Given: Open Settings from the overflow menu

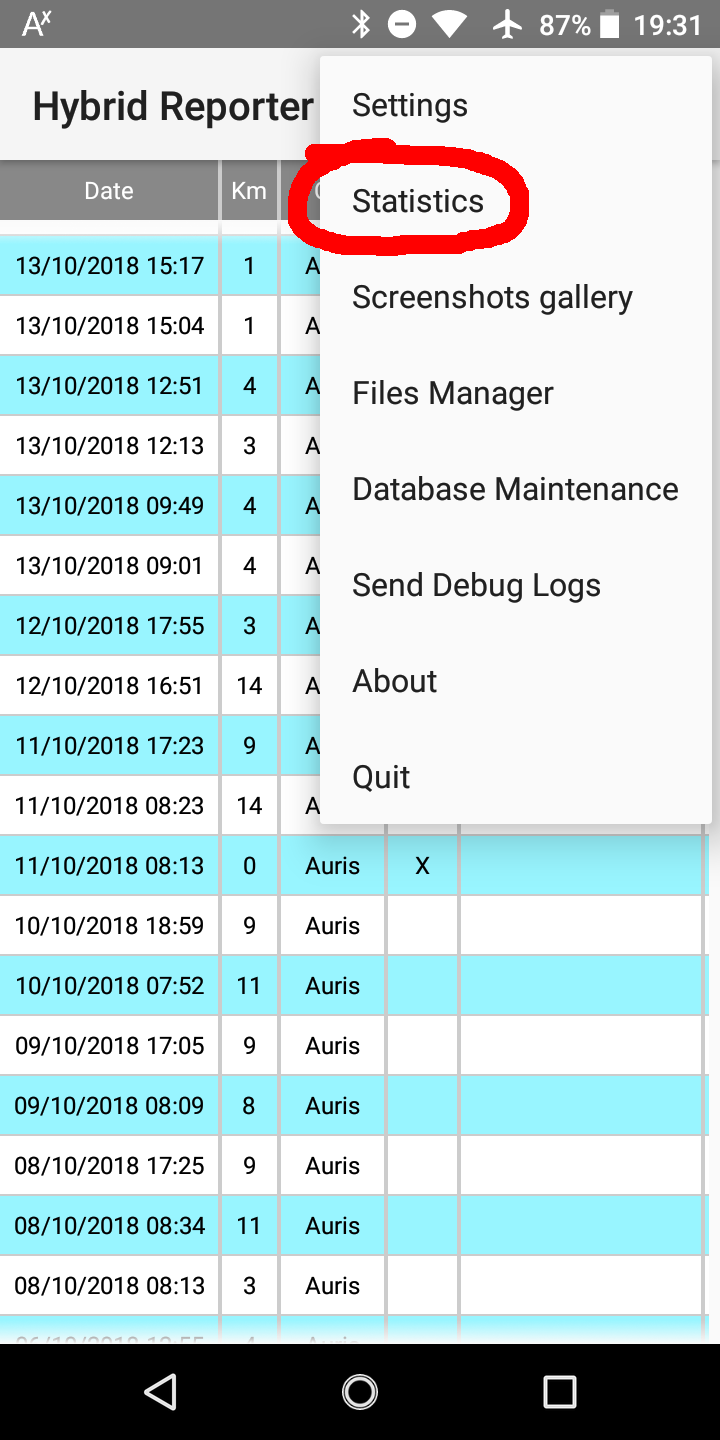Looking at the screenshot, I should pyautogui.click(x=409, y=104).
